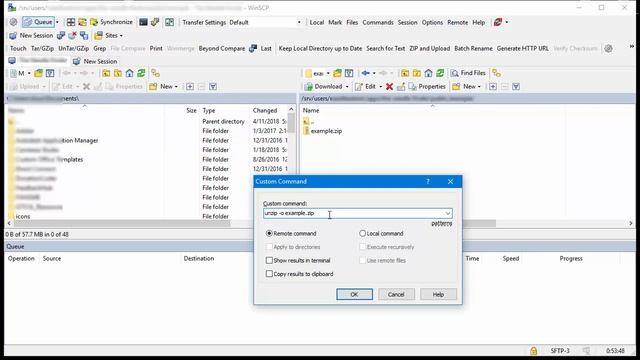
Task: Click the Compare Directories grid icon
Action: click(x=71, y=22)
